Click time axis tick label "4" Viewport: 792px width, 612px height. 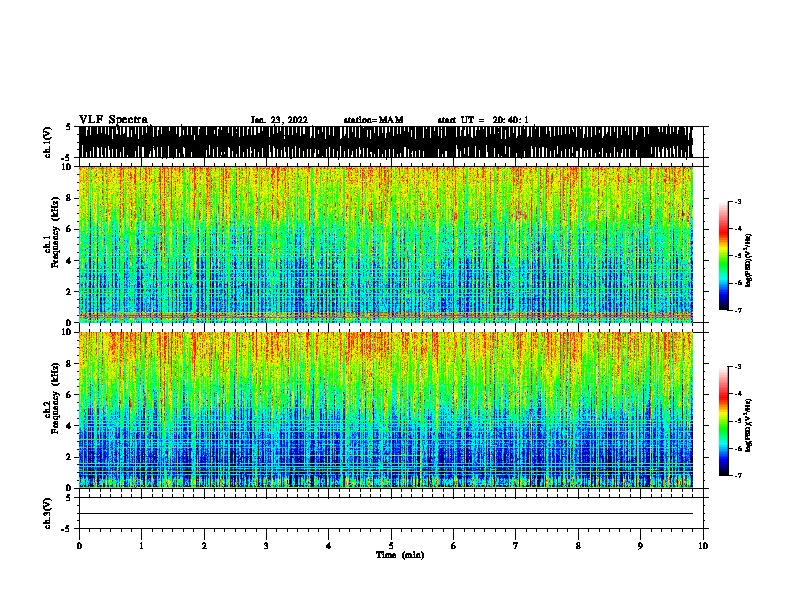[329, 546]
